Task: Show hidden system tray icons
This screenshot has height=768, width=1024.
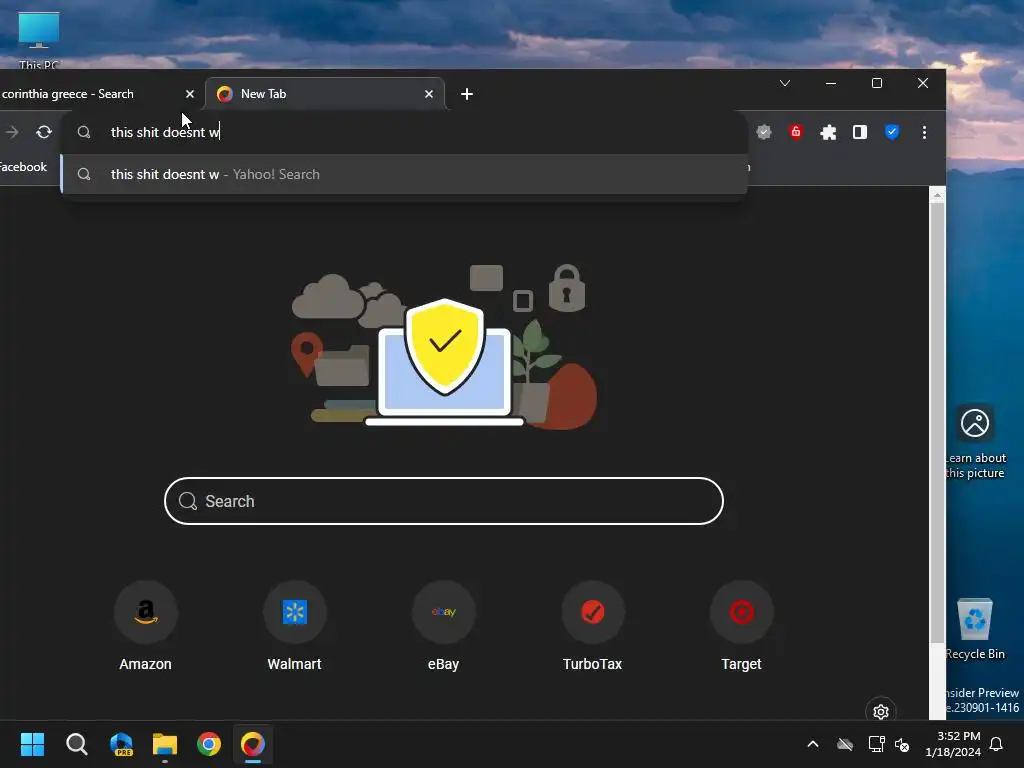Action: tap(813, 744)
